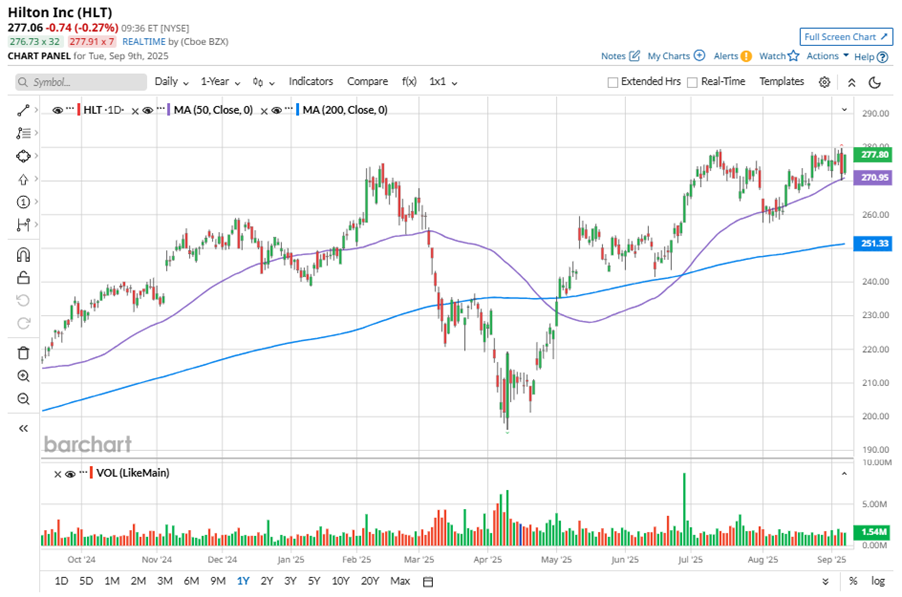Viewport: 902px width, 597px height.
Task: Open My Charts link
Action: coord(676,56)
